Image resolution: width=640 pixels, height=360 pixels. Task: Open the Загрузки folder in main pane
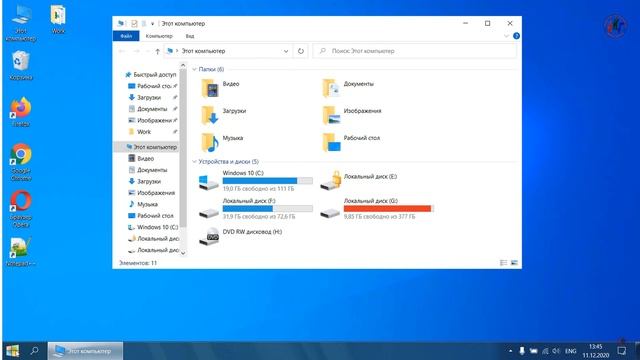[x=224, y=114]
